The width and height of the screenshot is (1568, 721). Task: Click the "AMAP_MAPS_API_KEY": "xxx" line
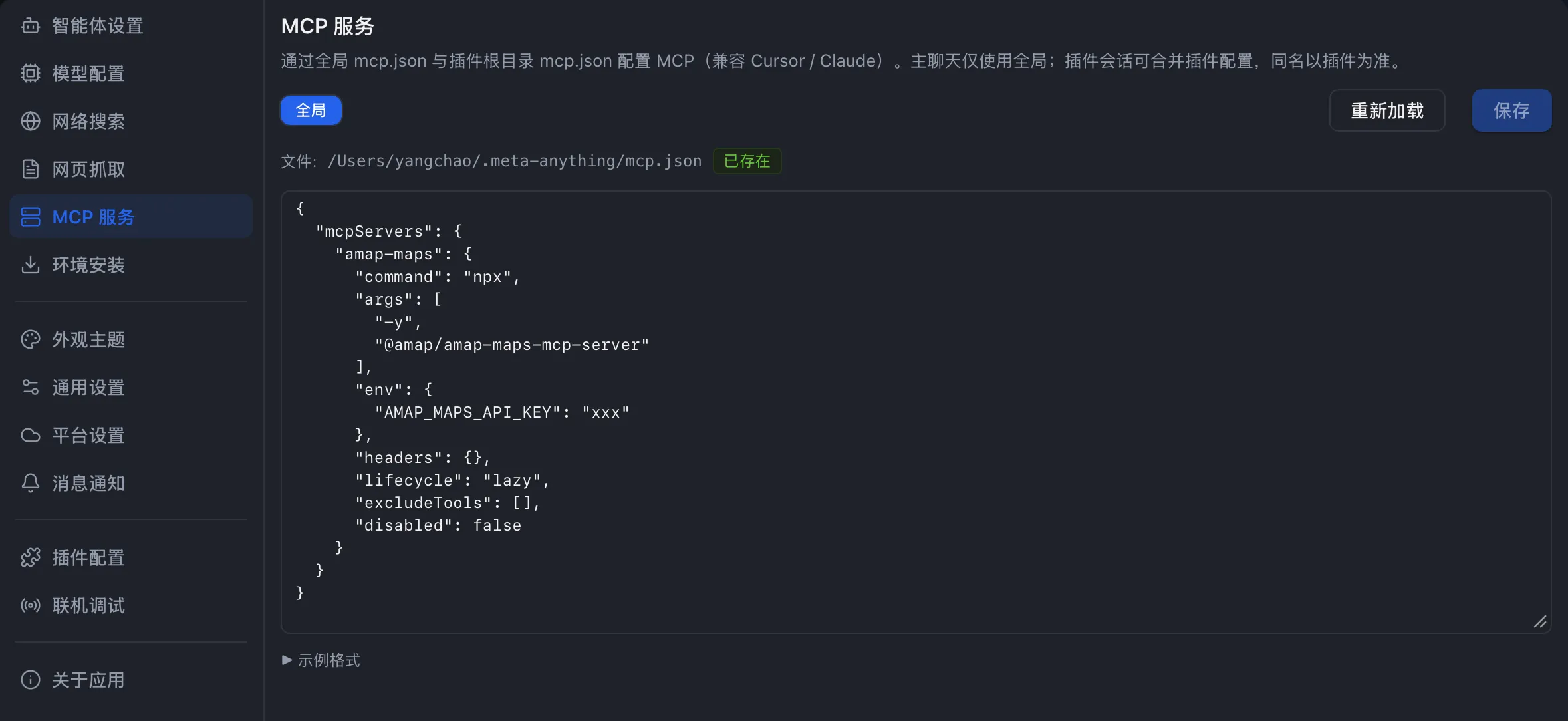click(x=502, y=412)
